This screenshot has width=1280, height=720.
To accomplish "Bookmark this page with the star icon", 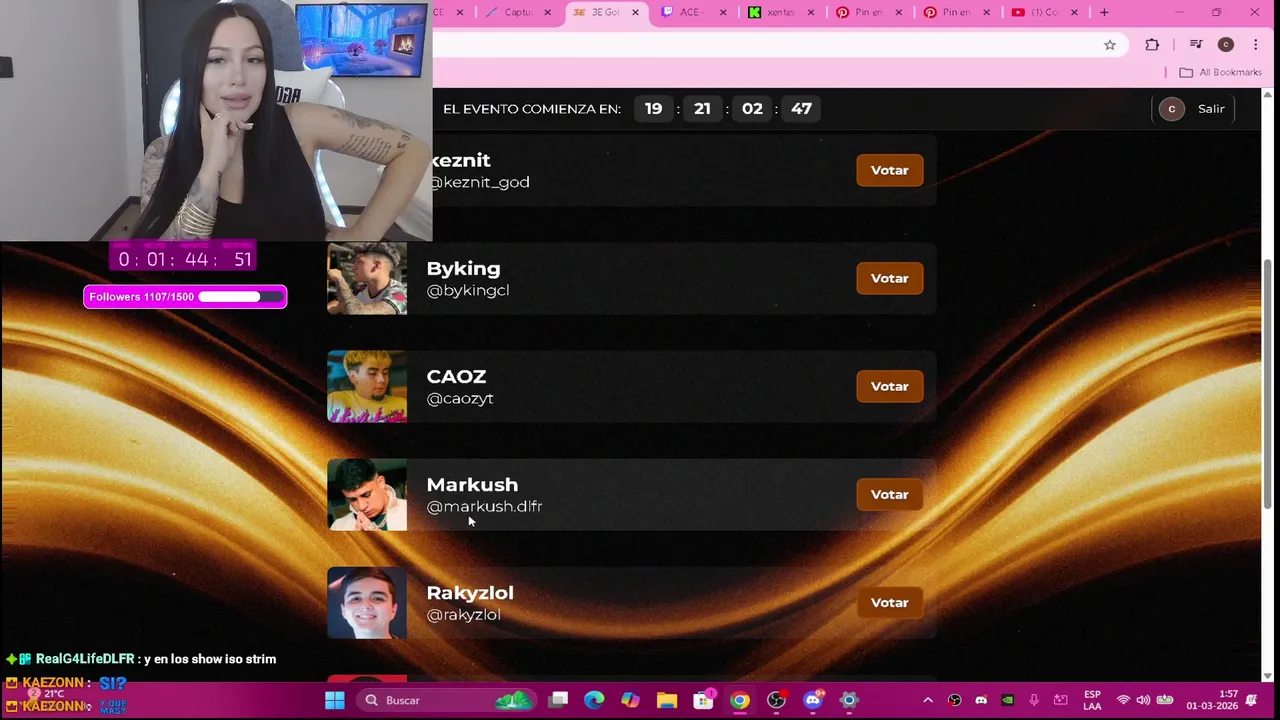I will point(1110,44).
